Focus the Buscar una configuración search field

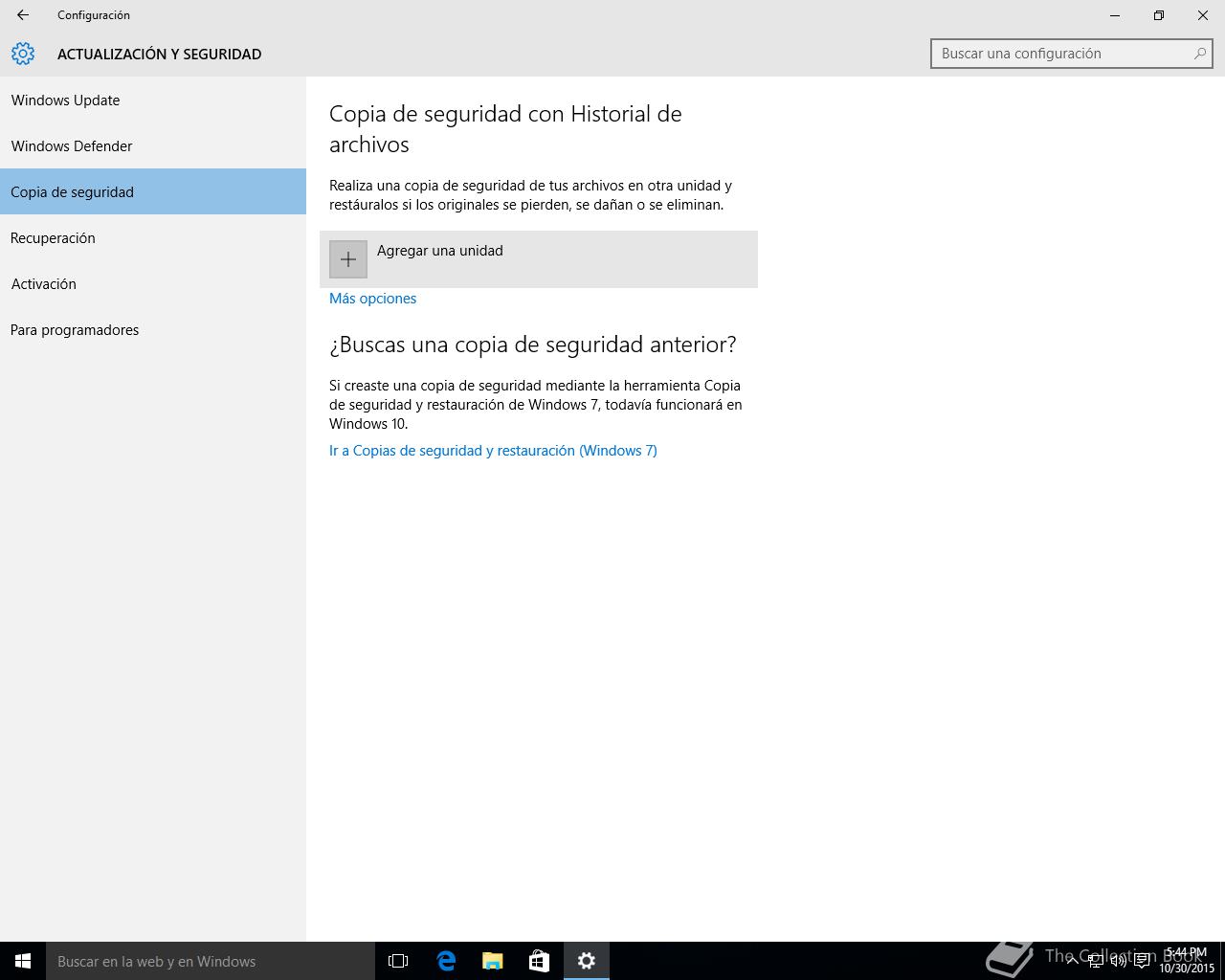[1072, 54]
